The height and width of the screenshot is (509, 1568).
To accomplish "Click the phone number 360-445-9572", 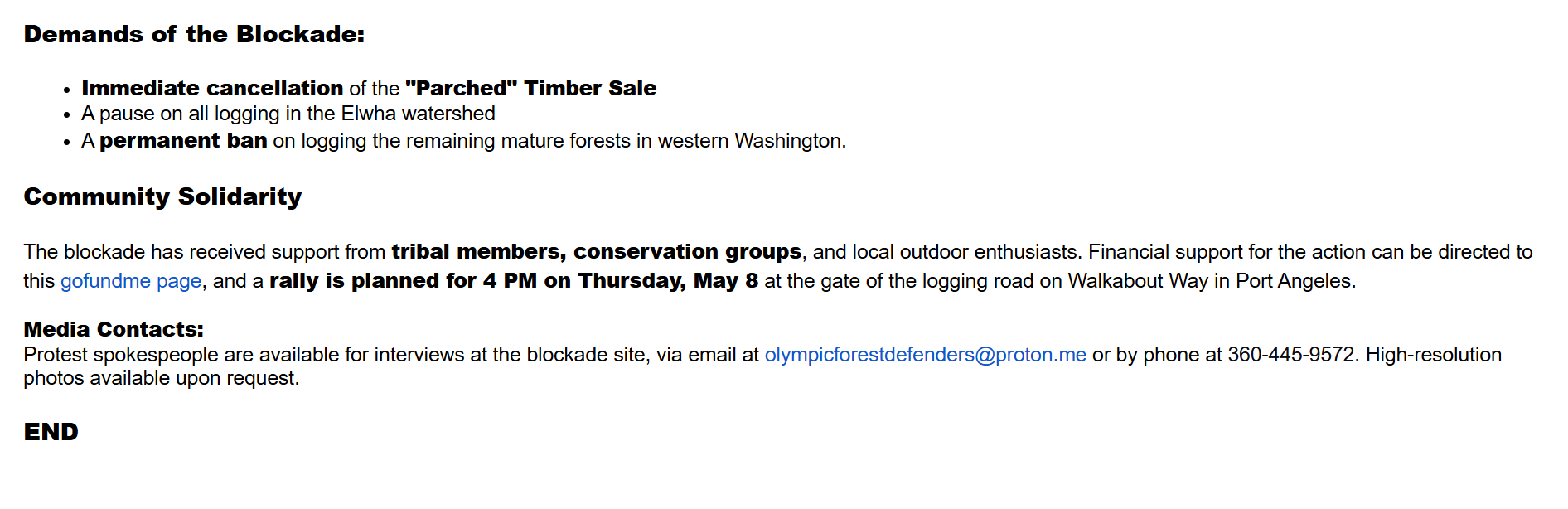I will (1290, 355).
